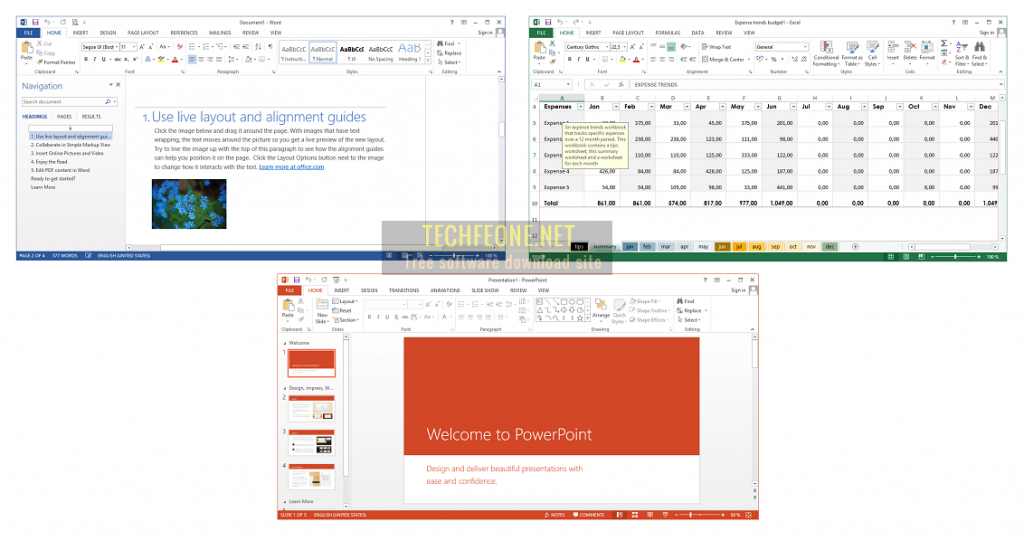Screen dimensions: 1024x541
Task: Open Cell Styles in Excel
Action: (x=872, y=54)
